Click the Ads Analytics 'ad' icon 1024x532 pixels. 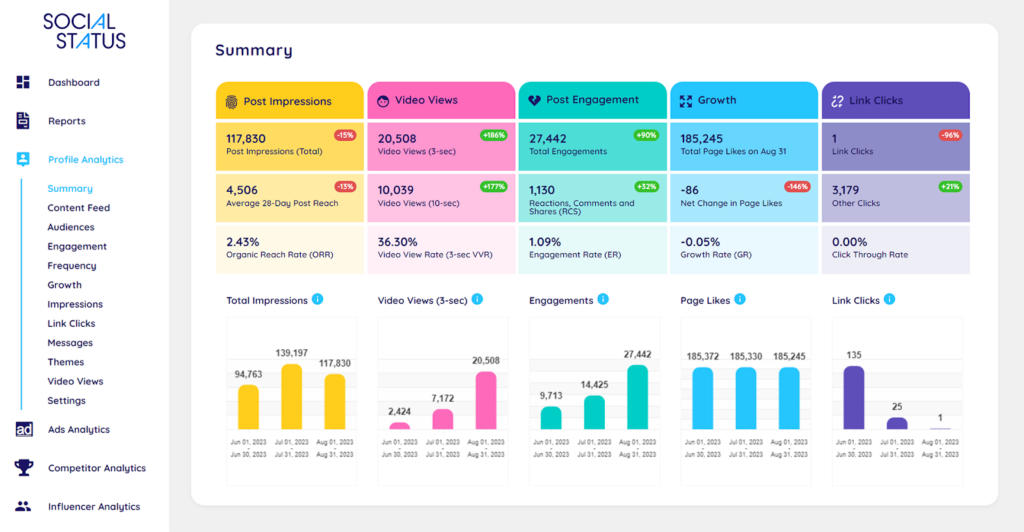23,429
